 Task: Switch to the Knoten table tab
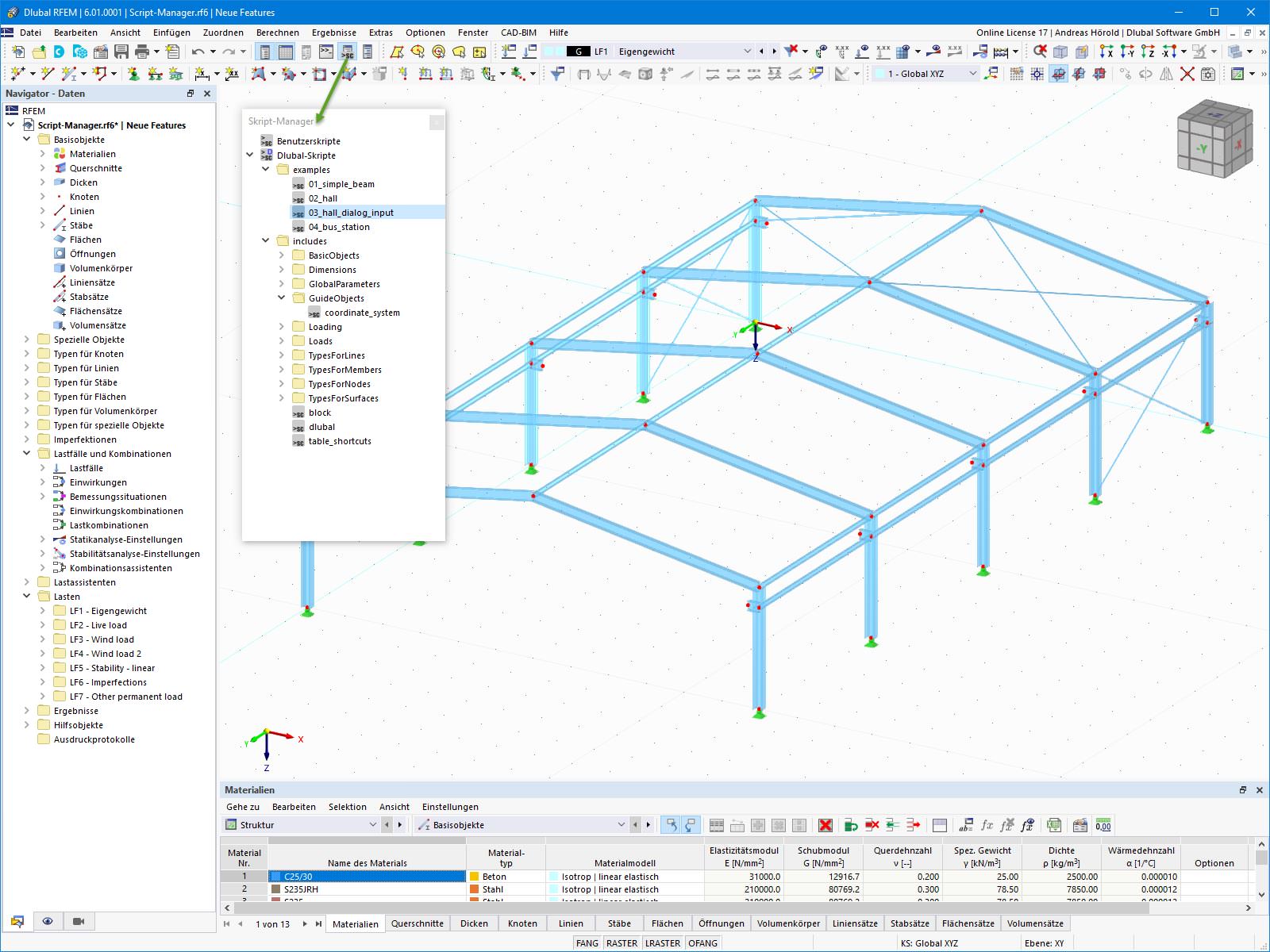(522, 923)
